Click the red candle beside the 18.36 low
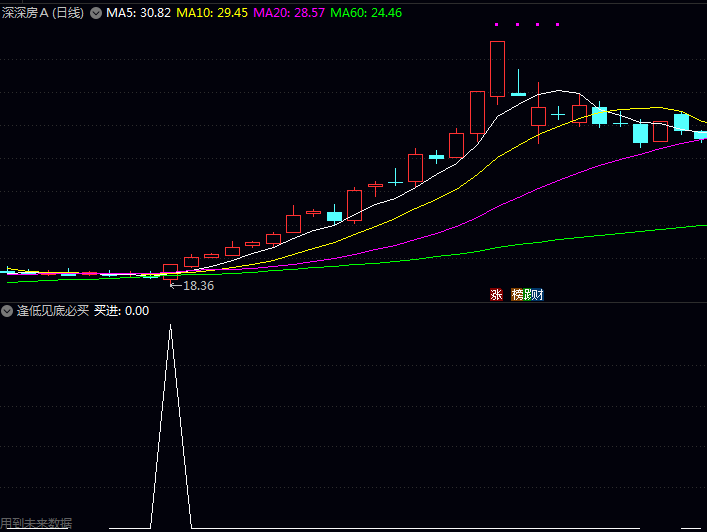The image size is (707, 532). click(x=170, y=269)
